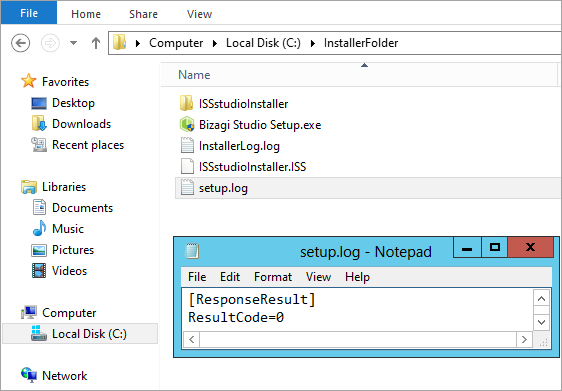Select Libraries in navigation pane

64,187
